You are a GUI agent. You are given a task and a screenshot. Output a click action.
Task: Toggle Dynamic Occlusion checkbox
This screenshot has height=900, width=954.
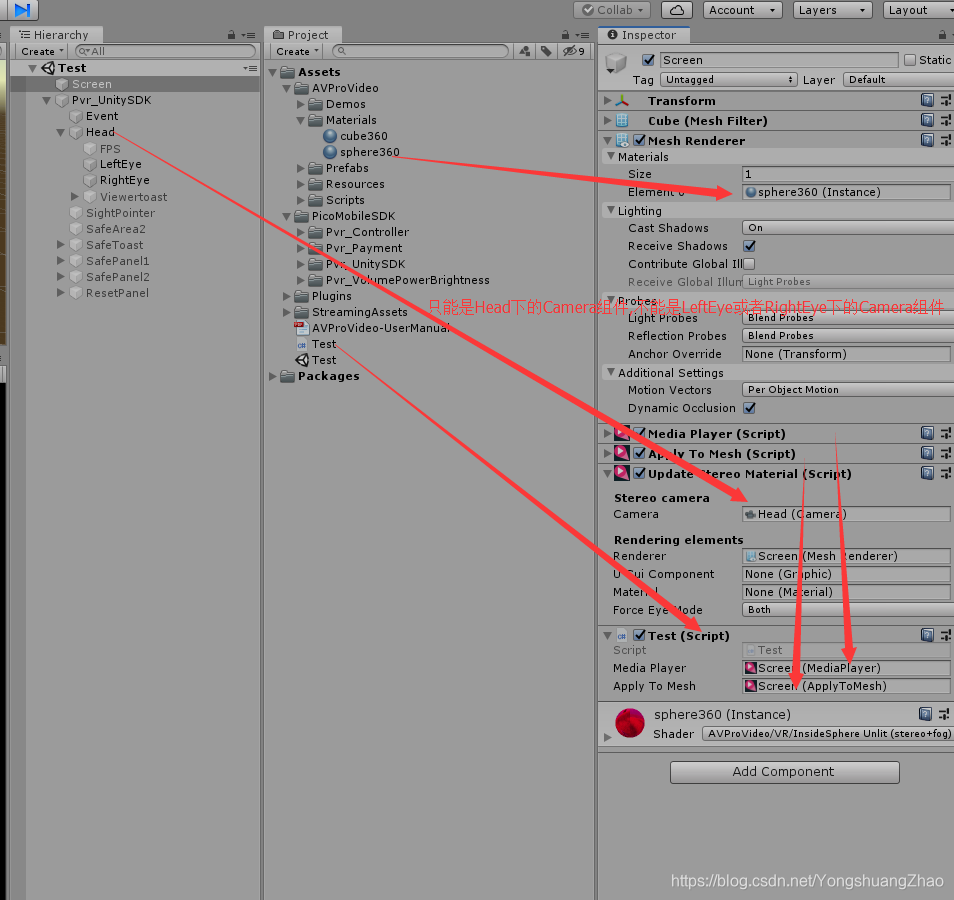750,408
